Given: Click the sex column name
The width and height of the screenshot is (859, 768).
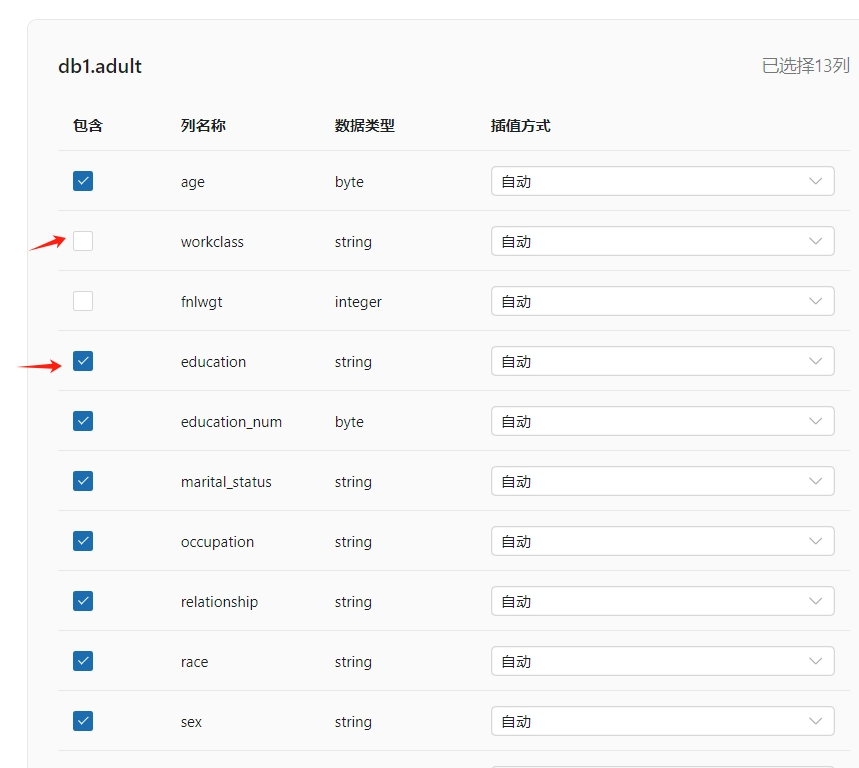Looking at the screenshot, I should [x=191, y=722].
